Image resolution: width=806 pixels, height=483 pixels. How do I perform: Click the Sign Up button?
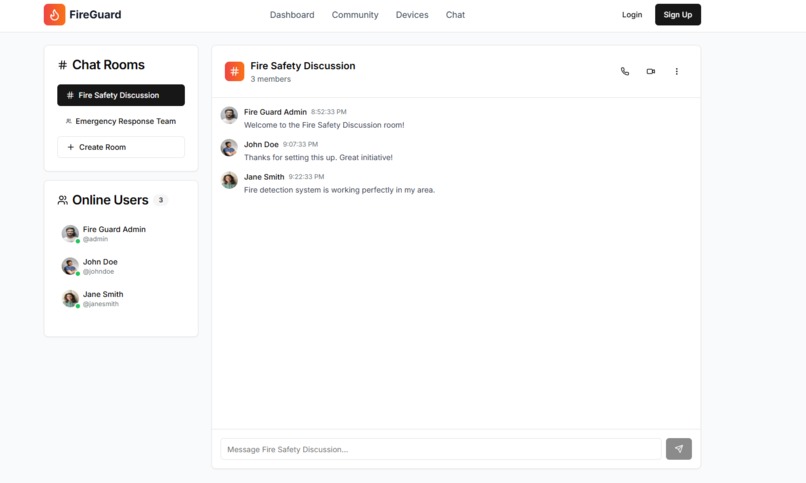677,14
